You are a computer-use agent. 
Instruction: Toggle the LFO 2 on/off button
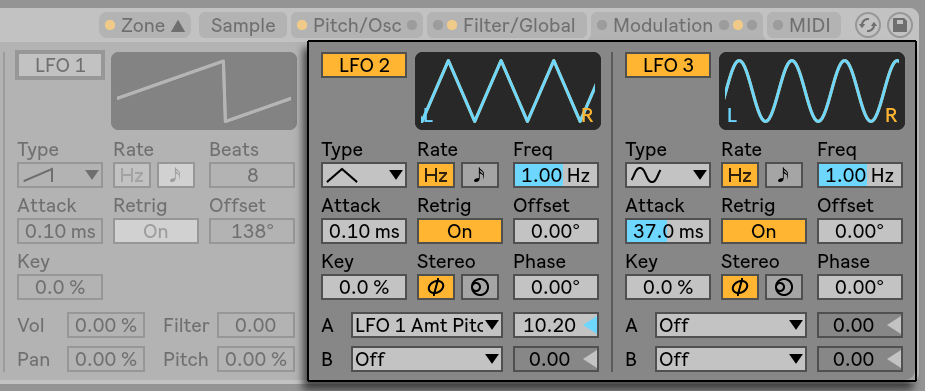[x=364, y=65]
